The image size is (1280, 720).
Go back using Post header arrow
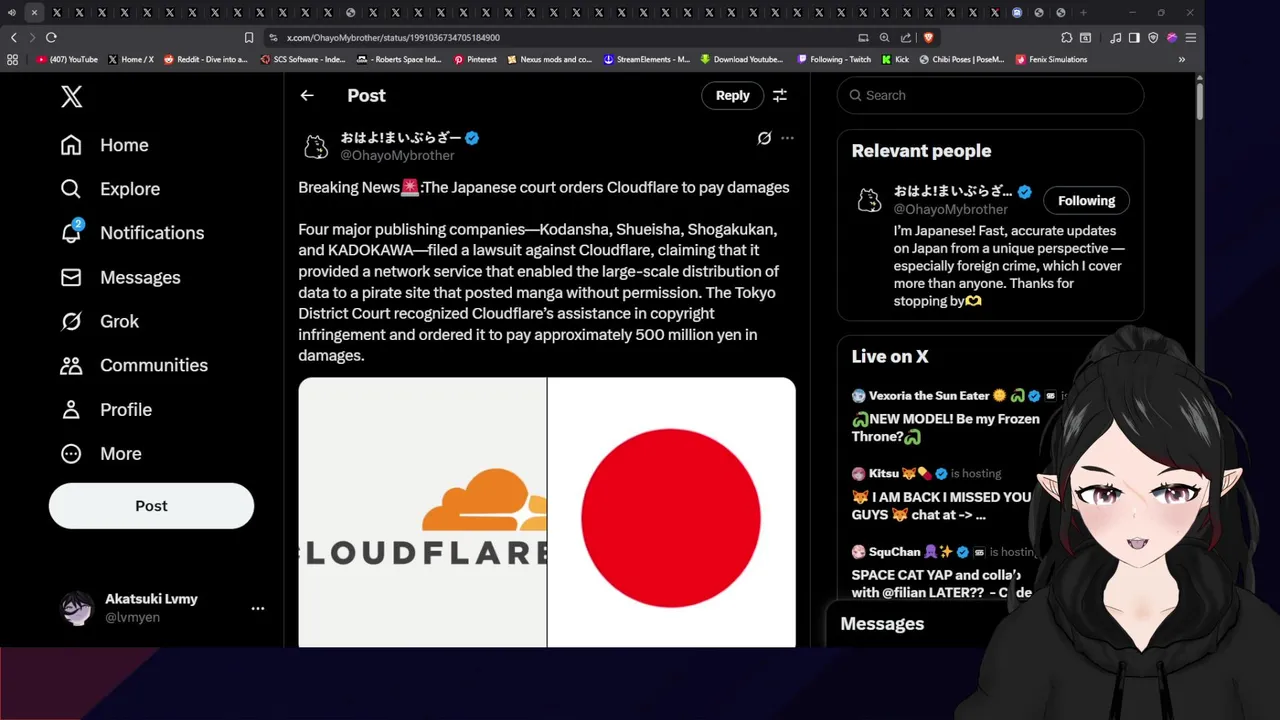click(307, 95)
